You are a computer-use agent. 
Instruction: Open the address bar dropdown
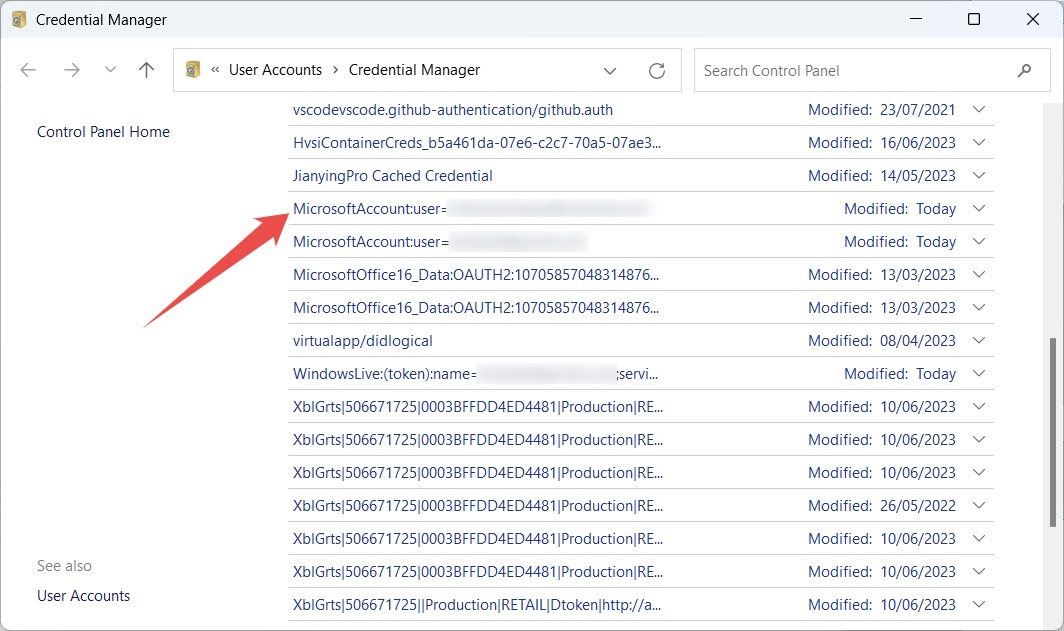click(x=609, y=70)
